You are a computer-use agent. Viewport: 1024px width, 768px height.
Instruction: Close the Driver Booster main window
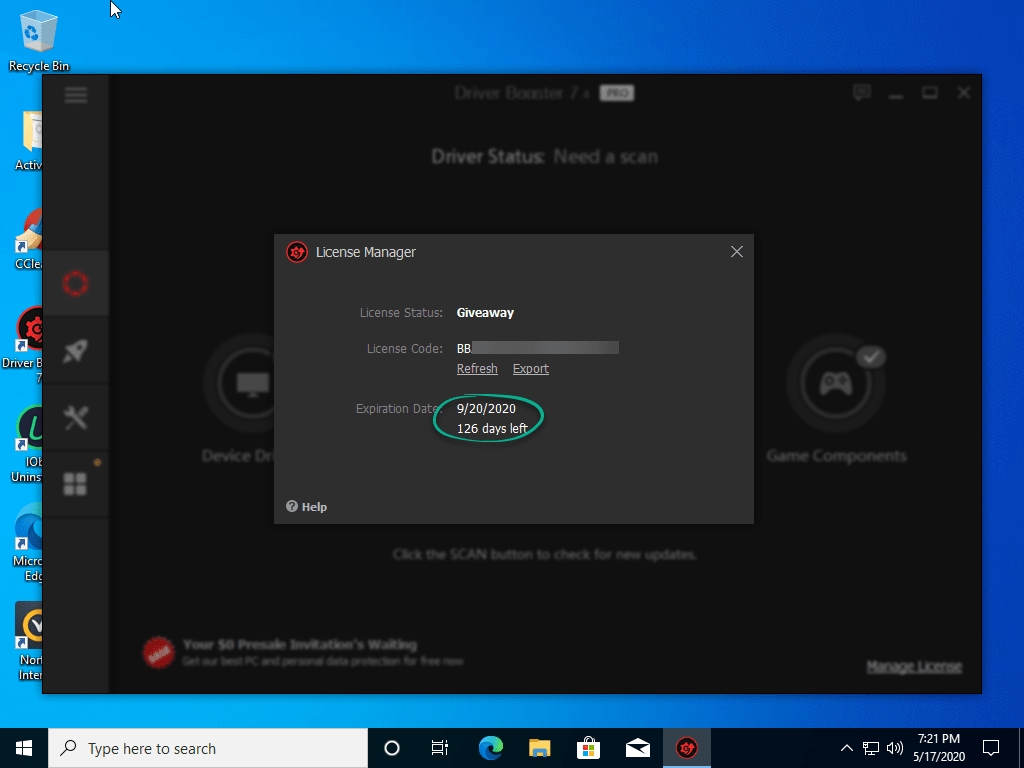coord(964,93)
